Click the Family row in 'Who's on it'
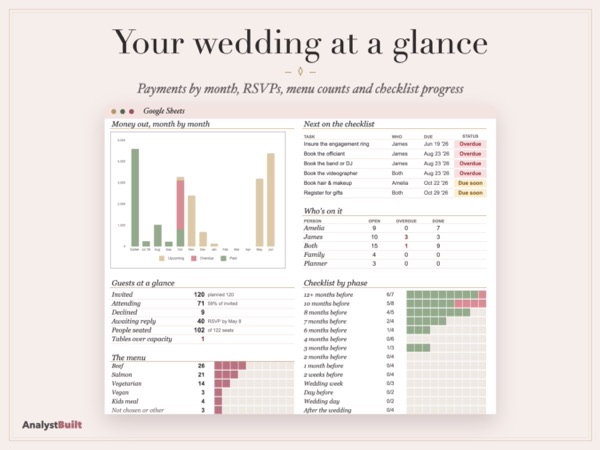The height and width of the screenshot is (450, 600). pos(395,255)
